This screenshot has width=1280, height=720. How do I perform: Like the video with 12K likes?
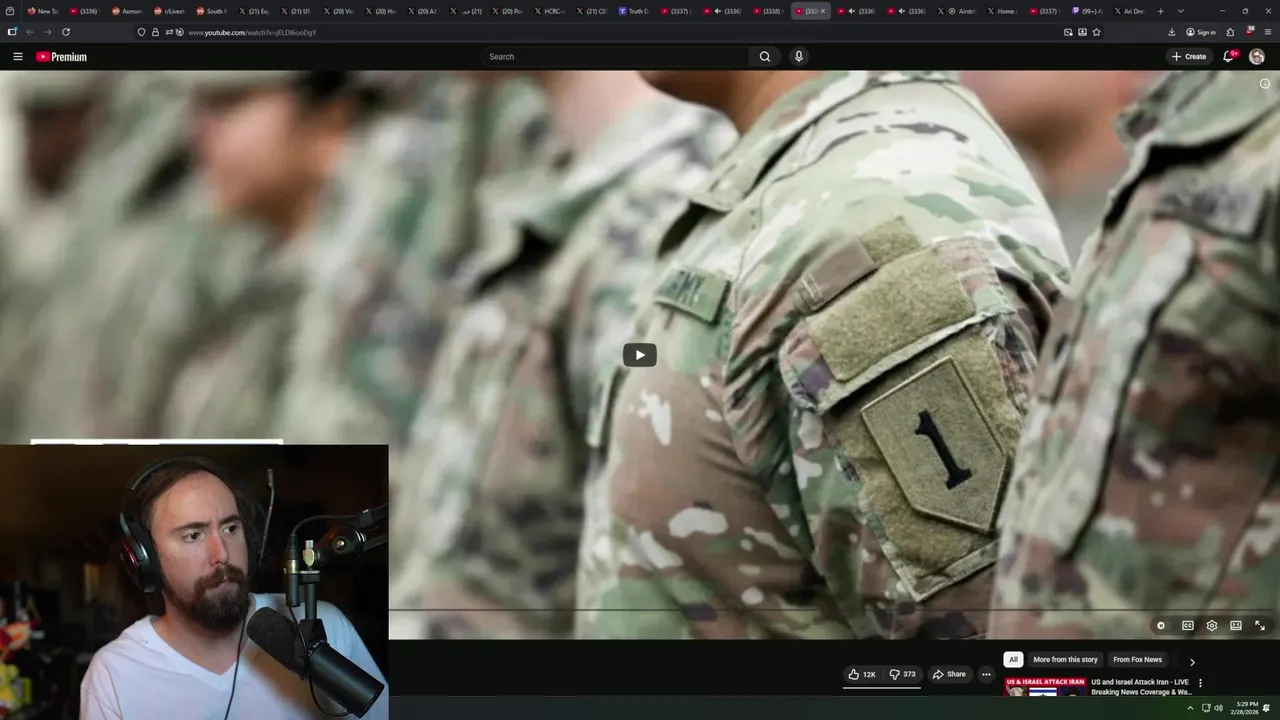point(862,674)
